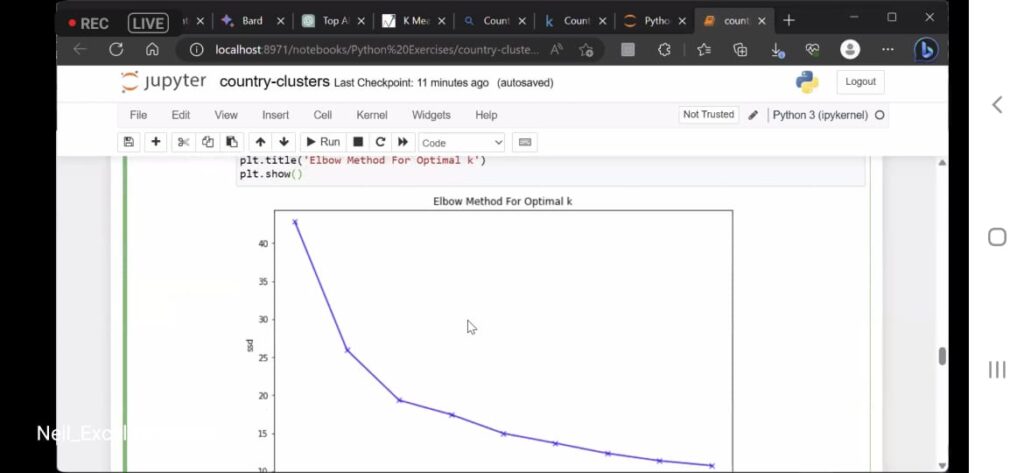Click the edit pencil icon beside Not Trusted

(x=753, y=115)
